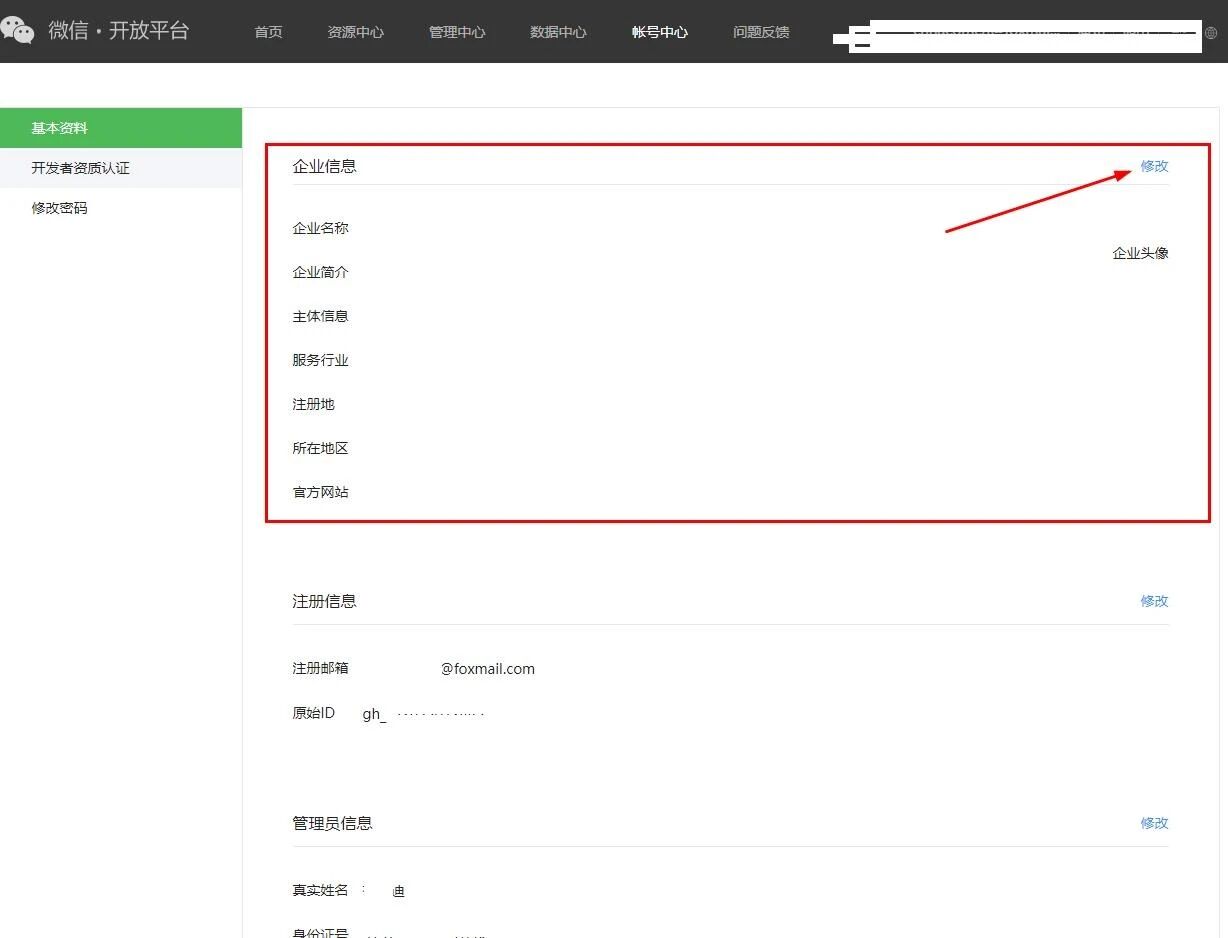Viewport: 1228px width, 938px height.
Task: Click the 所在地区 label
Action: point(320,448)
